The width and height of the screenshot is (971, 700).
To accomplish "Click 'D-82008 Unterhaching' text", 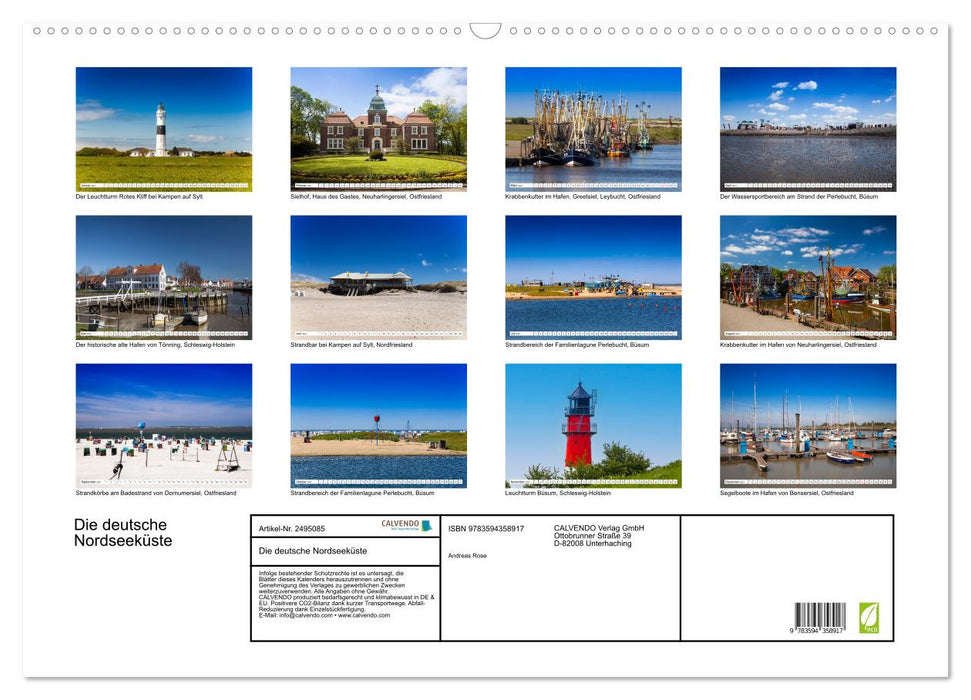I will 593,543.
